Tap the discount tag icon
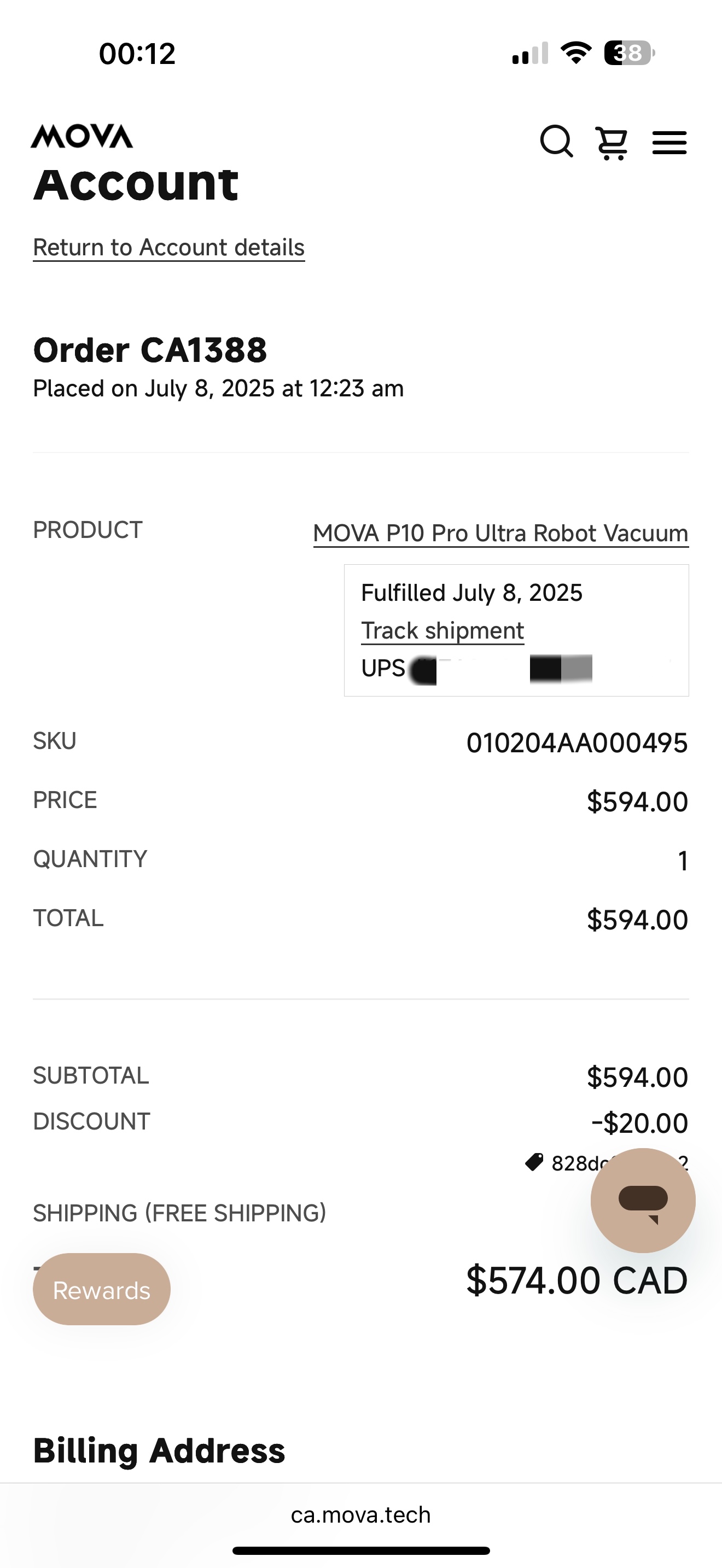This screenshot has height=1568, width=722. (x=534, y=1162)
